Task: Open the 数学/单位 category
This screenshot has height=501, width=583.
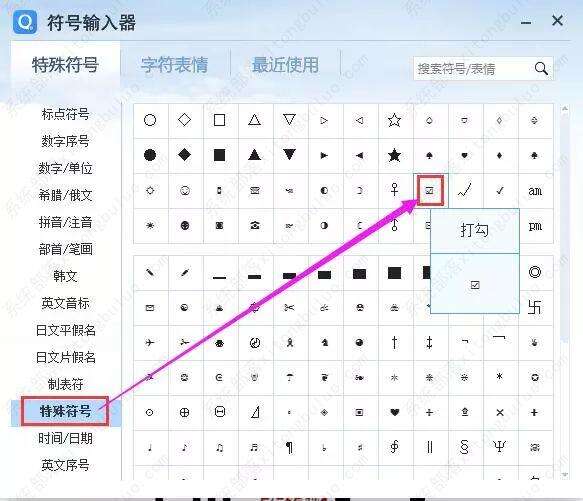Action: pos(65,168)
